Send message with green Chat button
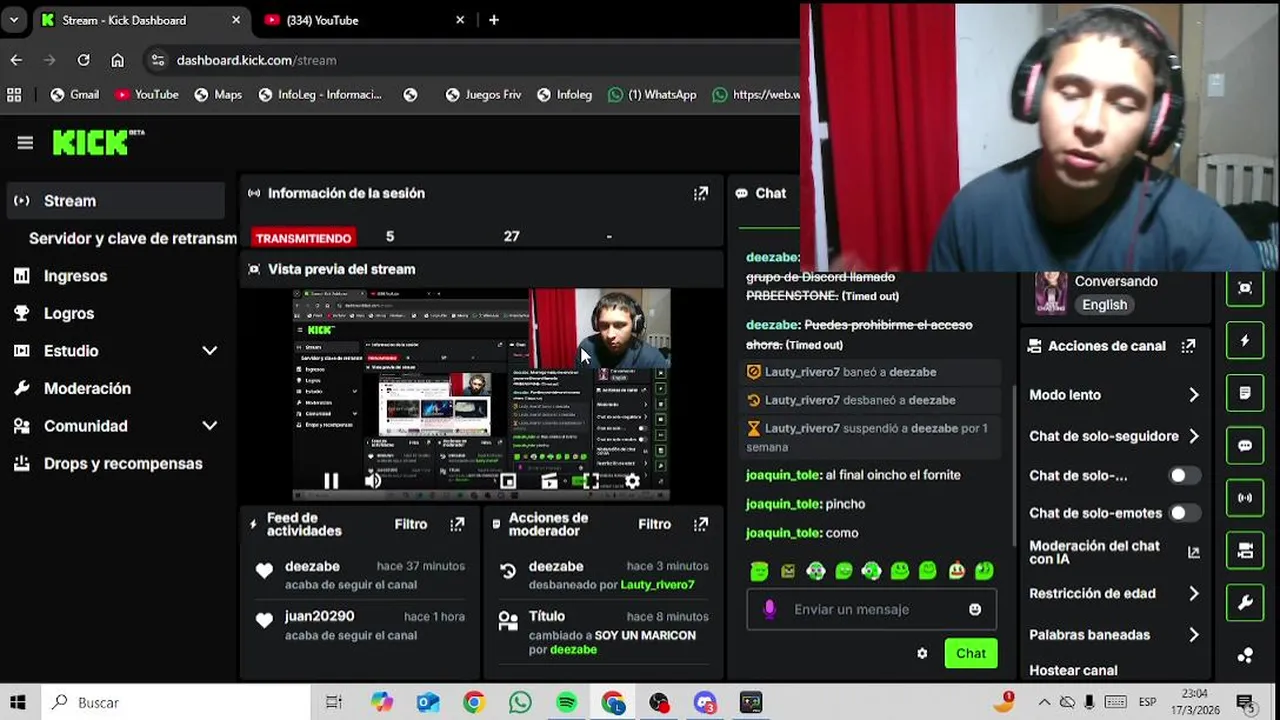Viewport: 1280px width, 720px height. tap(970, 653)
